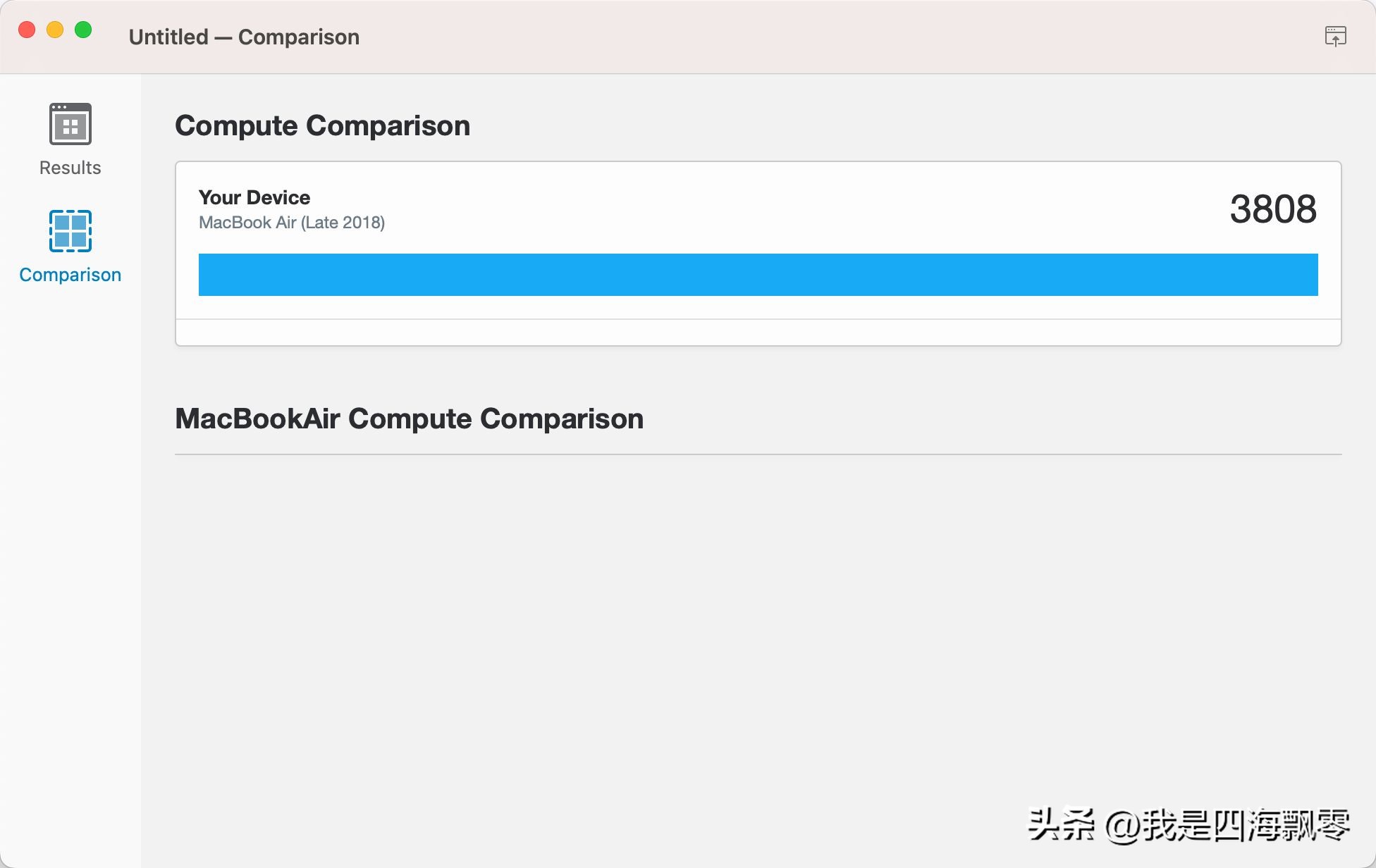Click the score value 3808
Screen dimensions: 1376x868
point(1273,208)
